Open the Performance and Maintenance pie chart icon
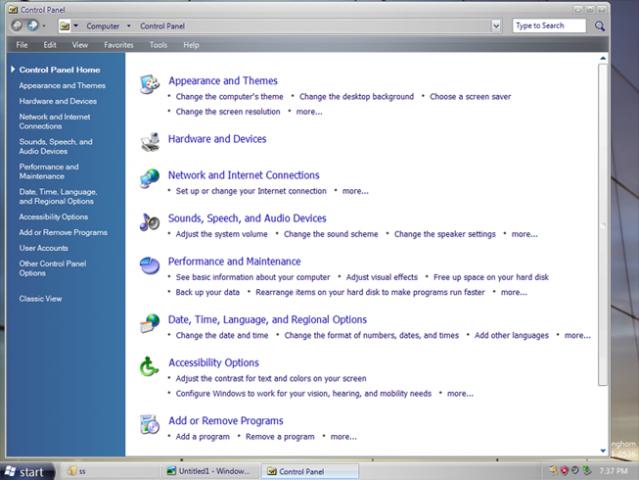 (x=150, y=266)
